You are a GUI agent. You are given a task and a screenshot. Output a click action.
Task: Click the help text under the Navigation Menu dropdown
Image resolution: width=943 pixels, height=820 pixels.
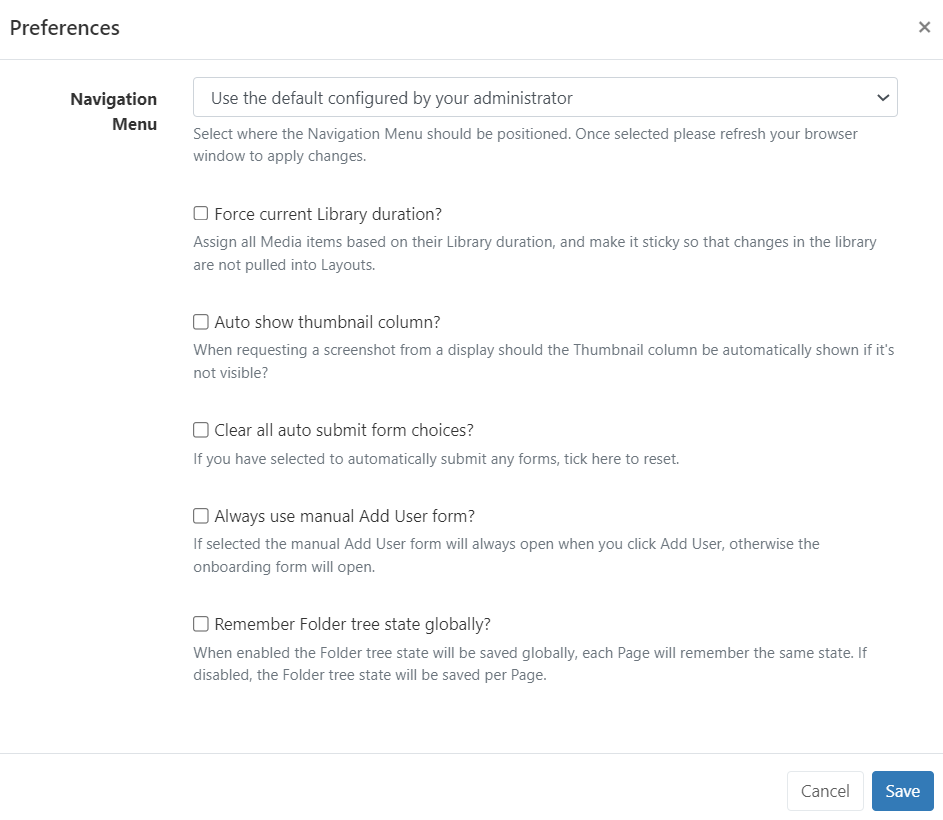(x=525, y=144)
